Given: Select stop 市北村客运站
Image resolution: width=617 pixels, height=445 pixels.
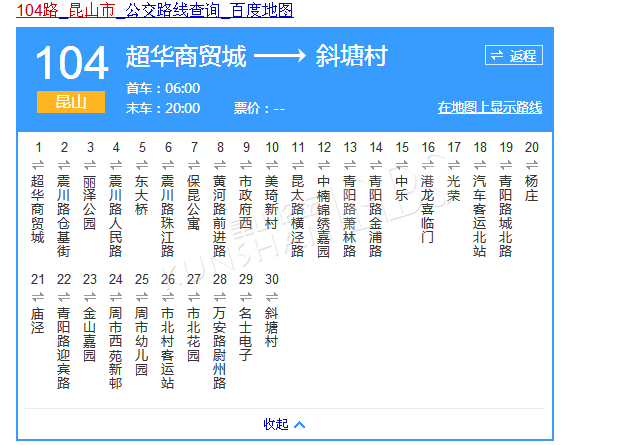Looking at the screenshot, I should pyautogui.click(x=168, y=348).
